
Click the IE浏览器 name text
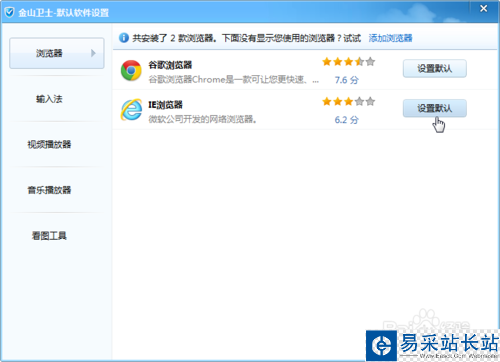165,105
